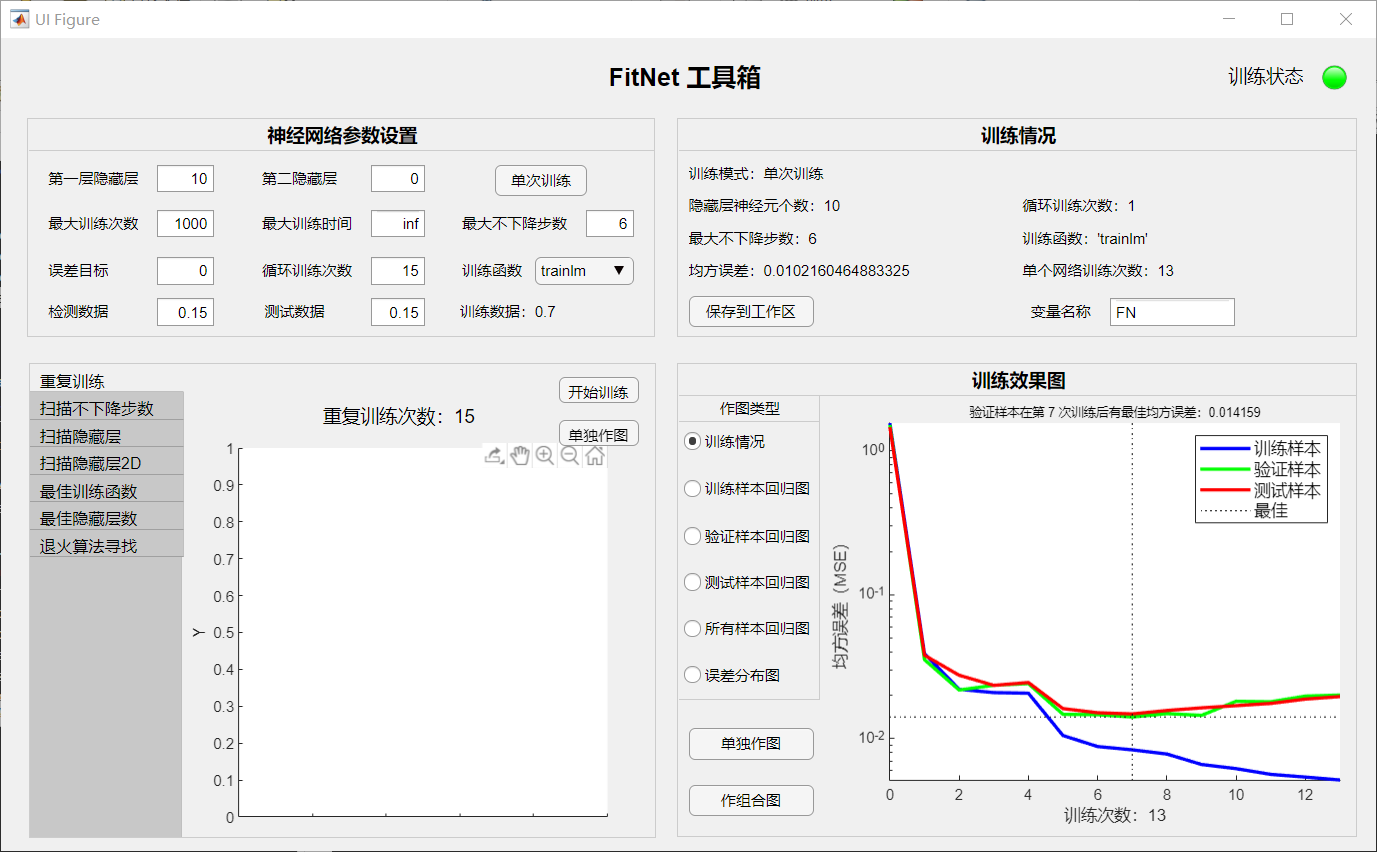Select the zoom out magnifier tool
This screenshot has height=852, width=1377.
click(x=570, y=456)
